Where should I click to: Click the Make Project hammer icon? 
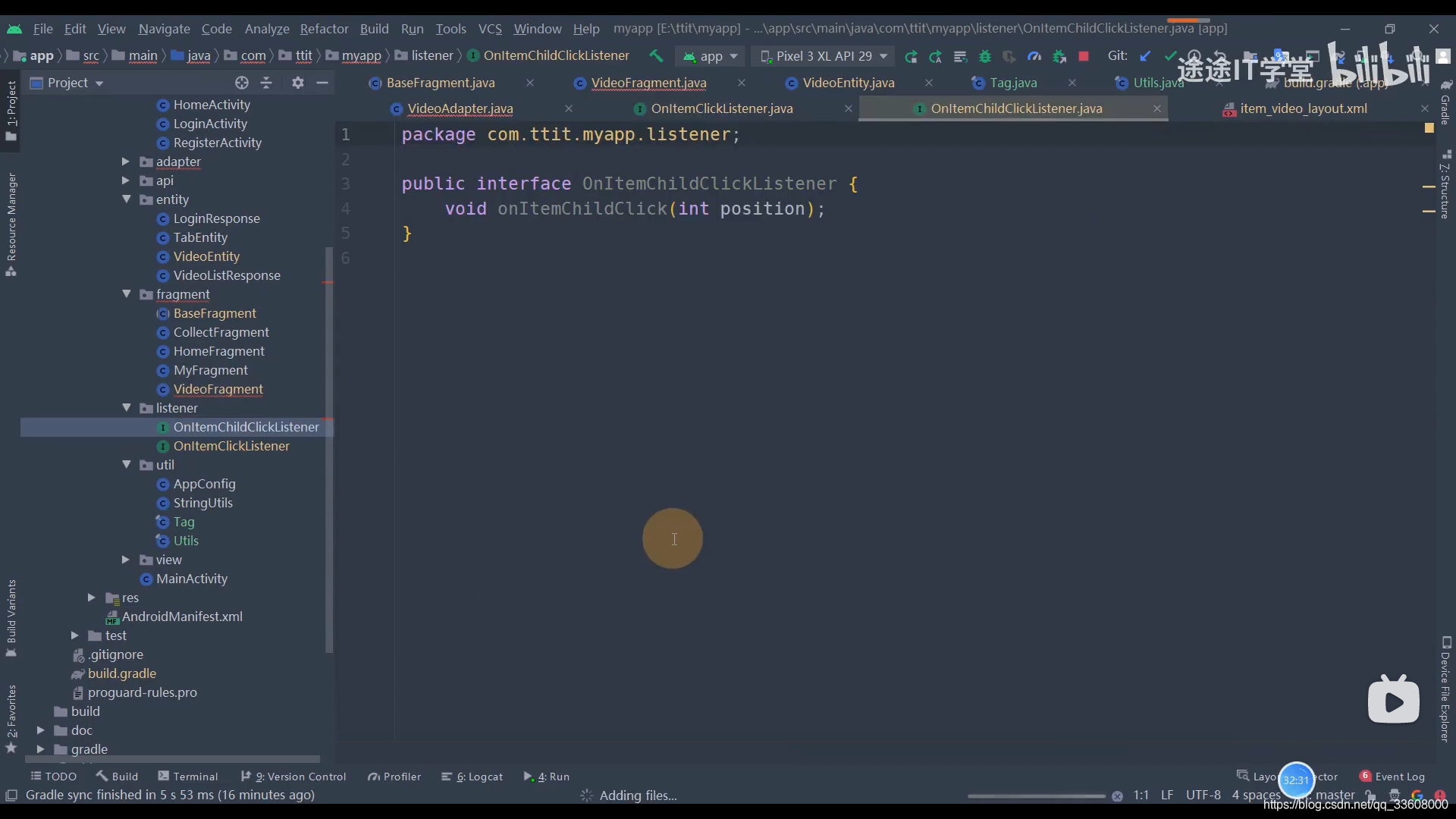point(656,56)
